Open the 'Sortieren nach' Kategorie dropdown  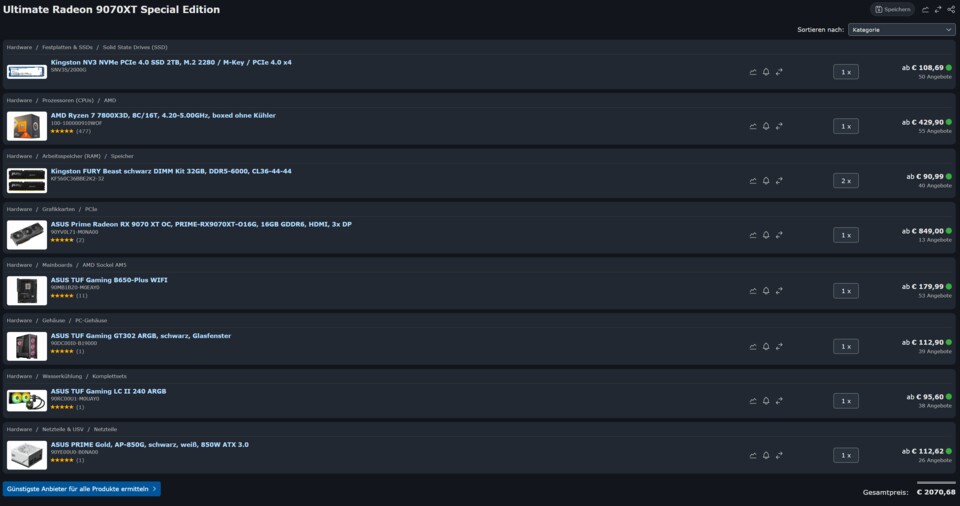(901, 30)
